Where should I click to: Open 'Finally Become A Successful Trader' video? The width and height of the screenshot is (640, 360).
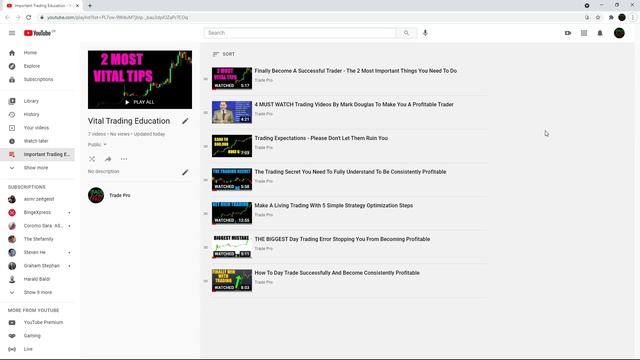point(356,71)
